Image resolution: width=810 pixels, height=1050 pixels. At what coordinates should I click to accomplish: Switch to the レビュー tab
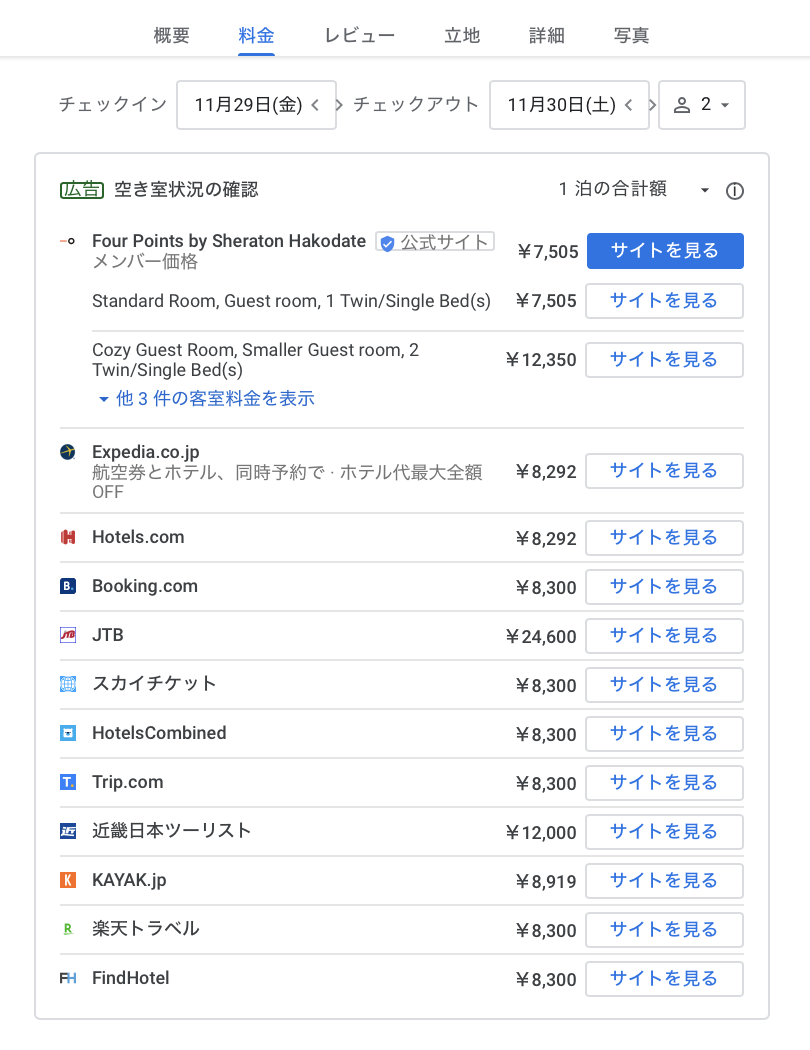(359, 35)
